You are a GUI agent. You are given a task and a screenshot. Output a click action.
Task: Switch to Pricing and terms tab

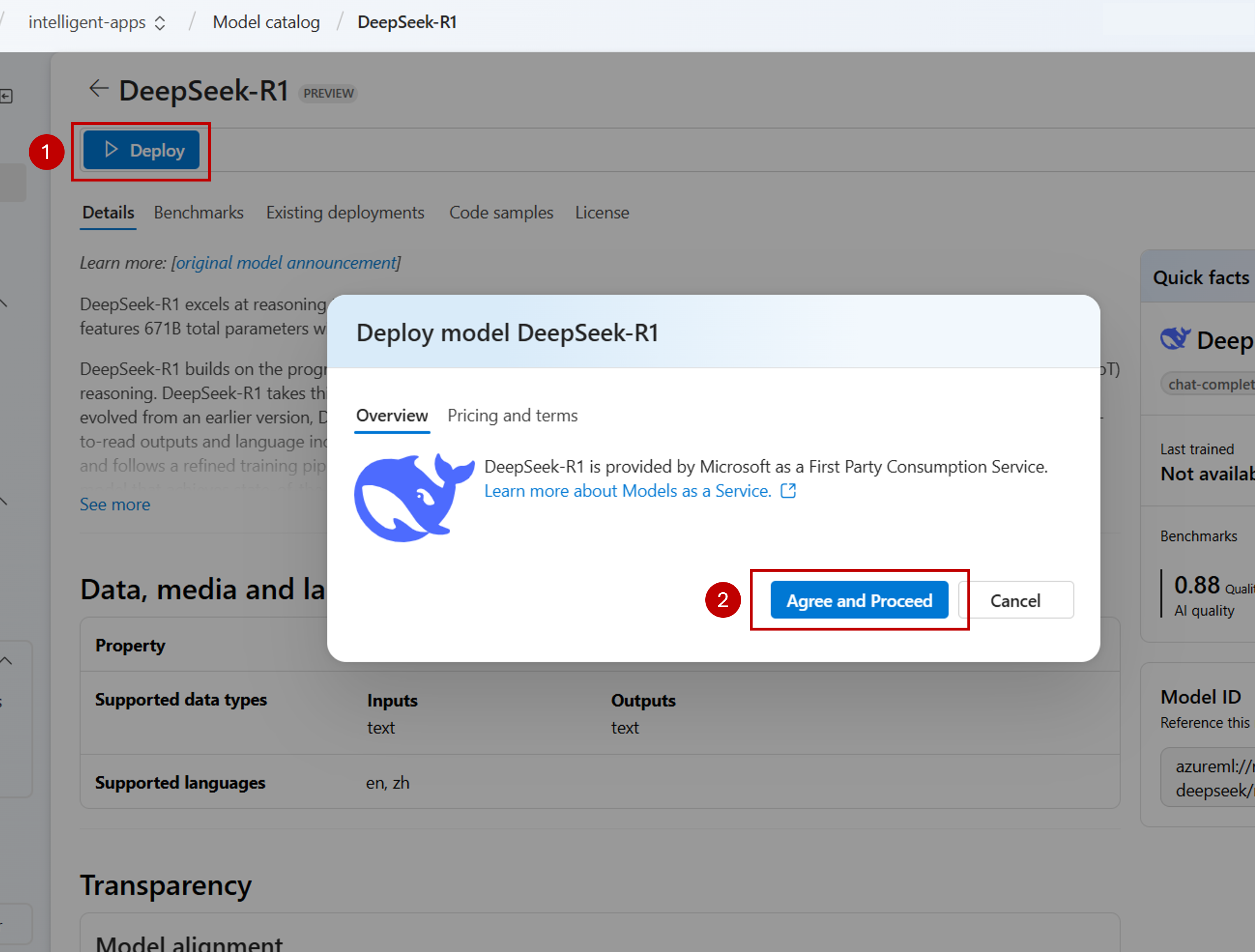tap(512, 416)
